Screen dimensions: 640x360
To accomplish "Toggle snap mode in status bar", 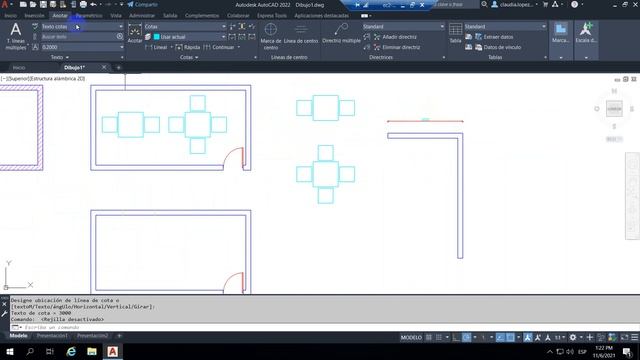I will pyautogui.click(x=438, y=338).
